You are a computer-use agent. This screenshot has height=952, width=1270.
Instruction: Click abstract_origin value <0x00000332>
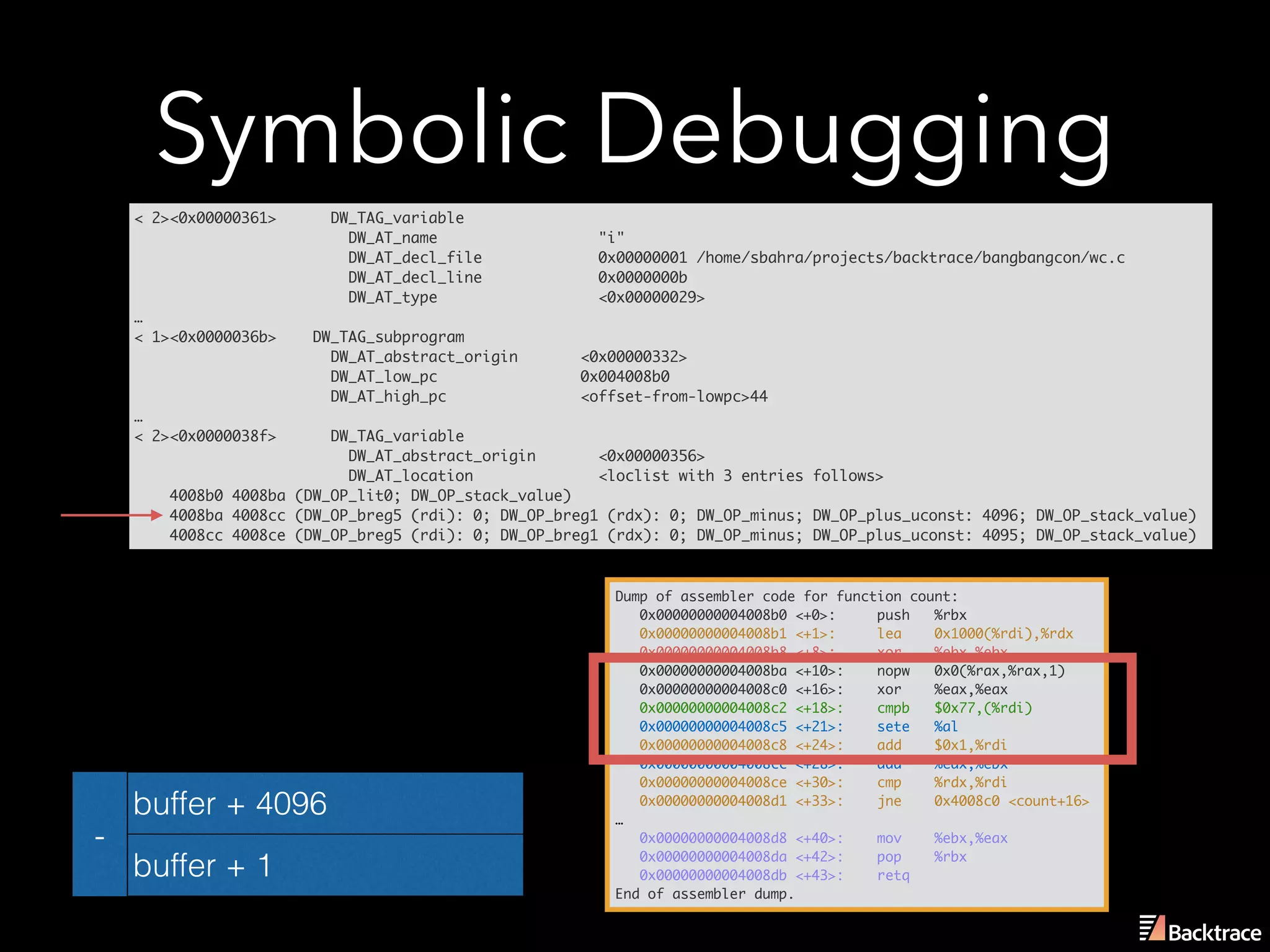633,357
